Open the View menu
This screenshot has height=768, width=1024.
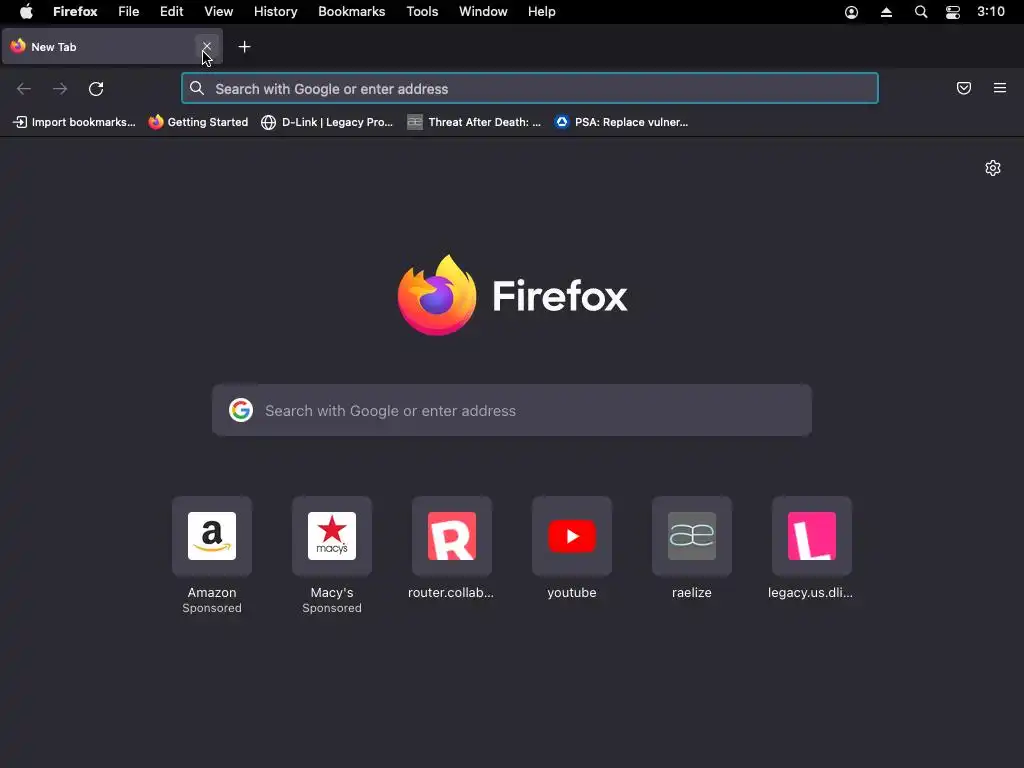(219, 12)
